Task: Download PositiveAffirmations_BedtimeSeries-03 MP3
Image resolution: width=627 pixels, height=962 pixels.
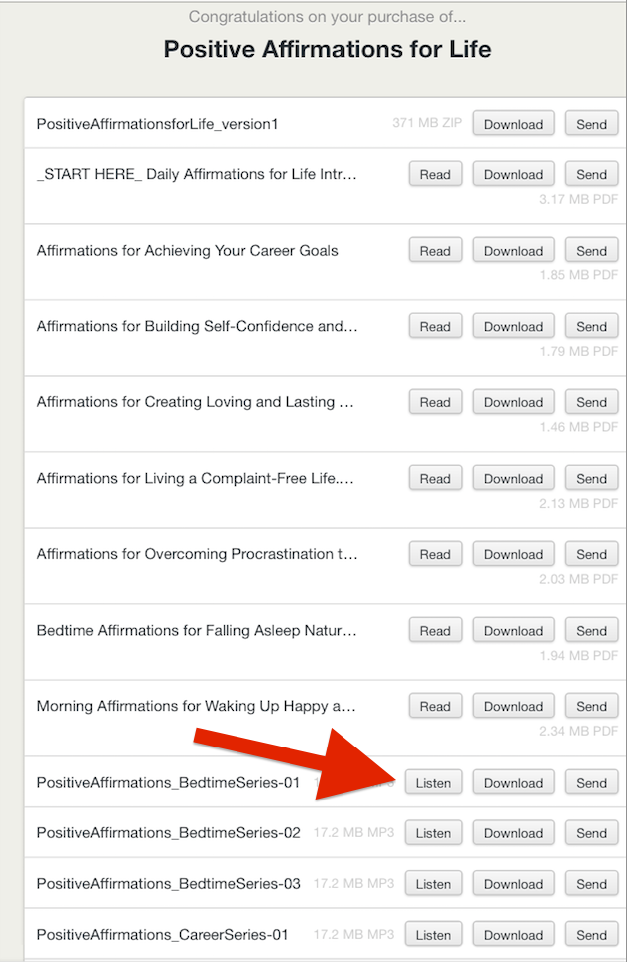Action: point(514,884)
